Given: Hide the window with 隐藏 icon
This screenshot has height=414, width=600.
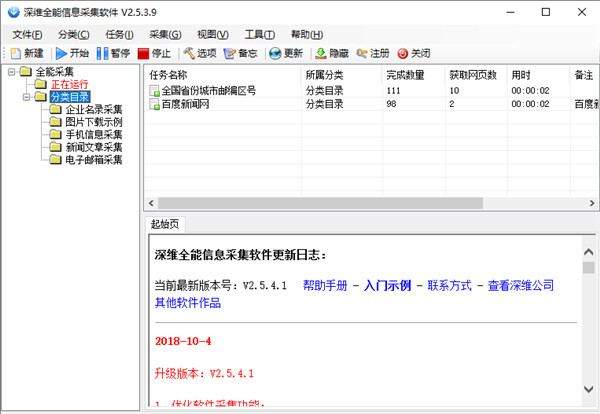Looking at the screenshot, I should tap(321, 53).
